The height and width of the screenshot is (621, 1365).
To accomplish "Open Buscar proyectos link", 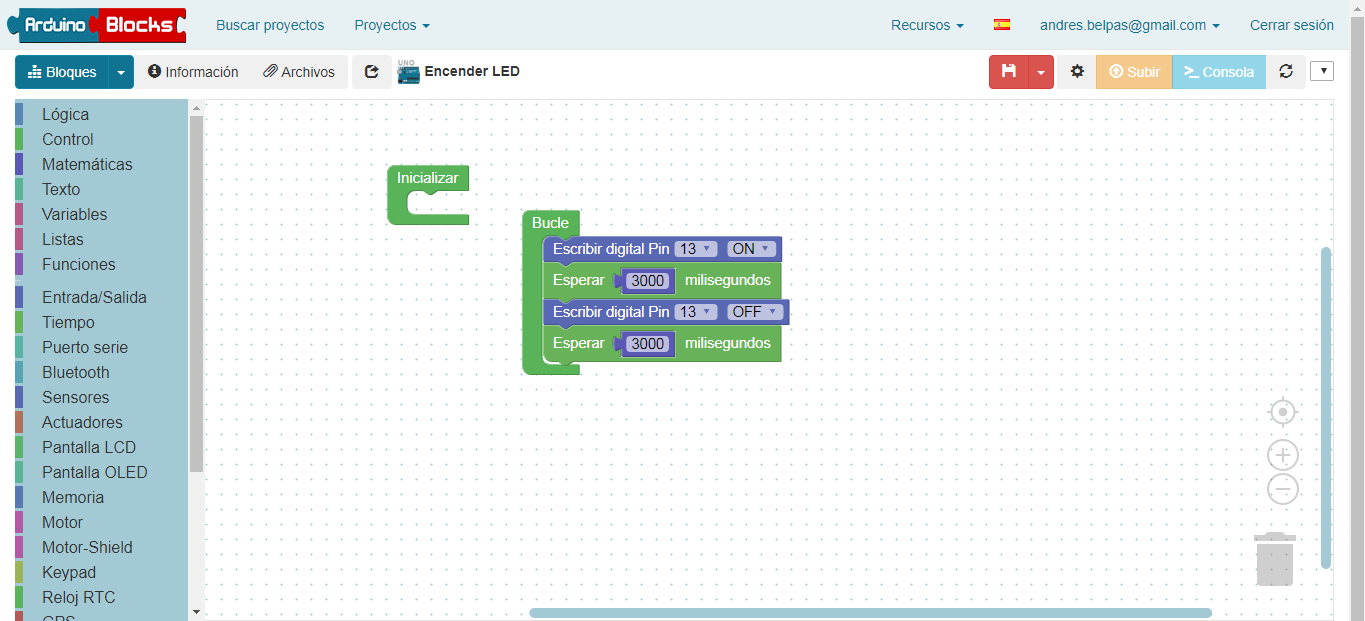I will click(x=270, y=25).
